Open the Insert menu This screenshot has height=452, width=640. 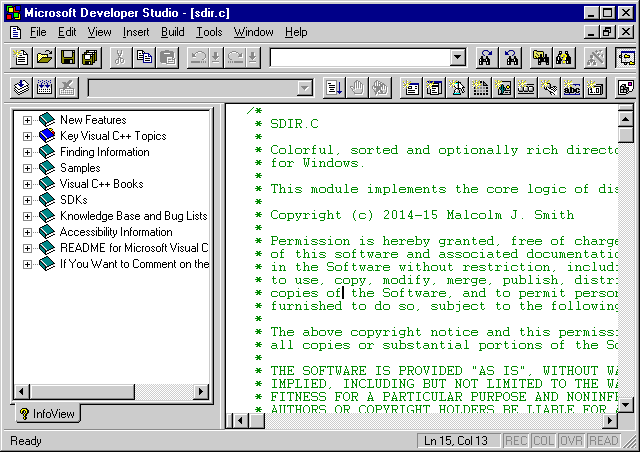pyautogui.click(x=136, y=32)
